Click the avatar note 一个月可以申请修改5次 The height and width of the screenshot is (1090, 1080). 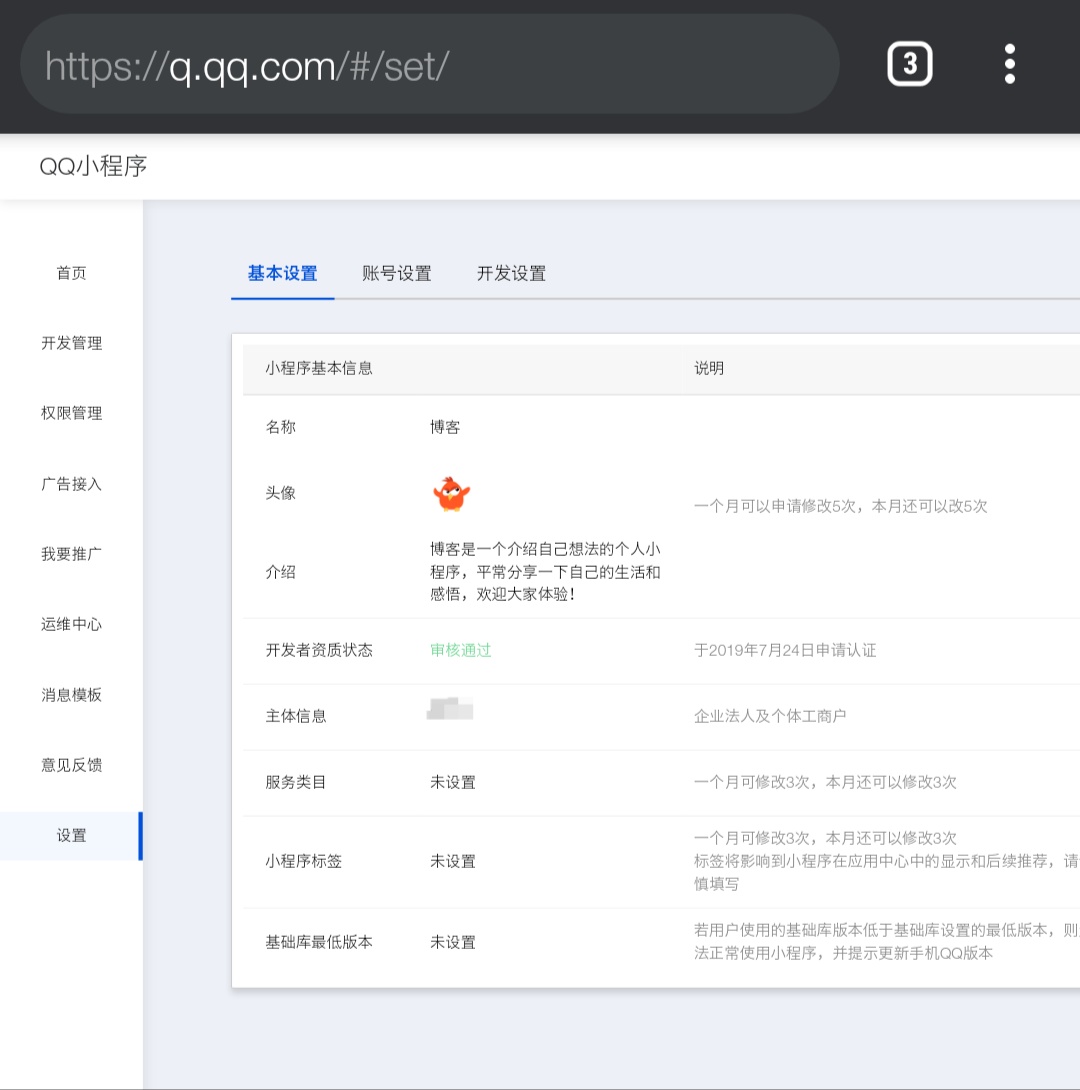(840, 506)
